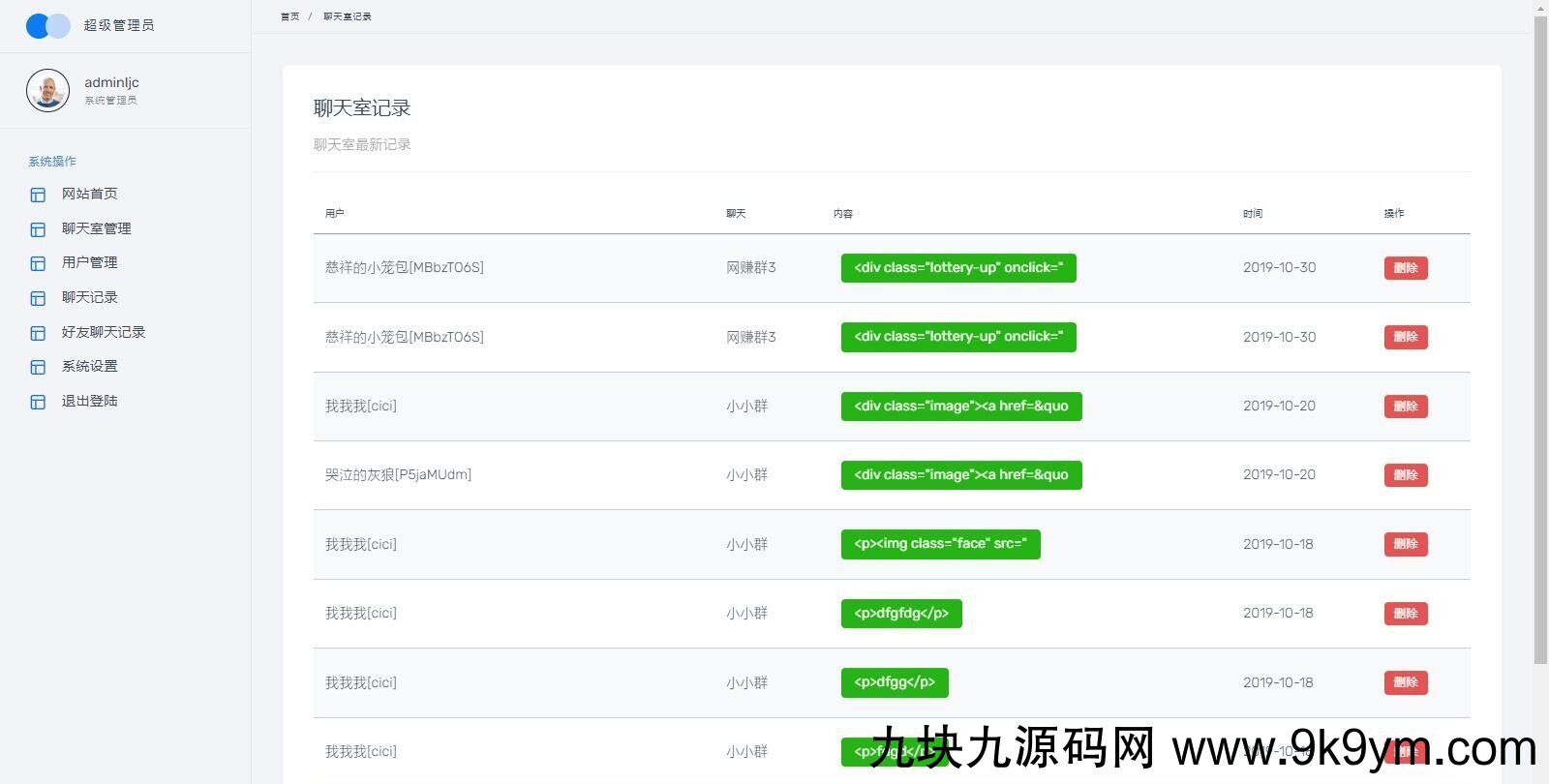
Task: Click the green <p>dfgg</p> content tag
Action: tap(894, 682)
